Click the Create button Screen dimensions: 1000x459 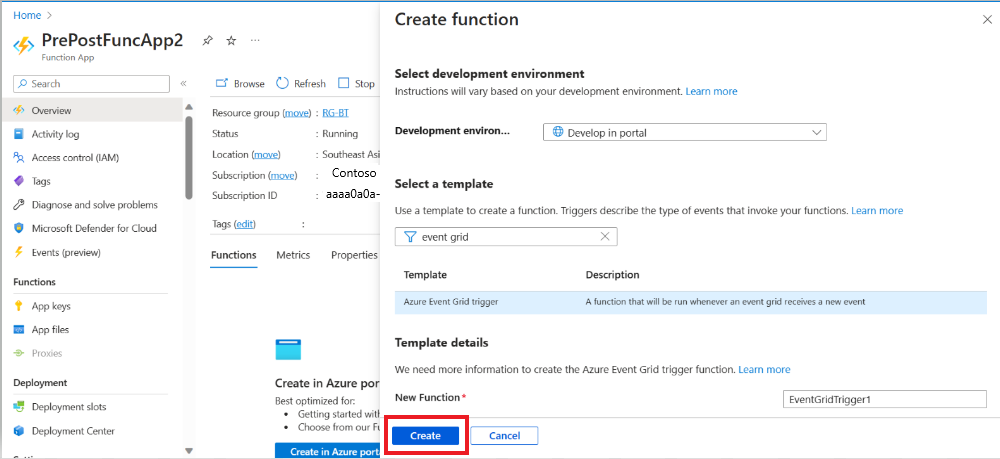(425, 436)
